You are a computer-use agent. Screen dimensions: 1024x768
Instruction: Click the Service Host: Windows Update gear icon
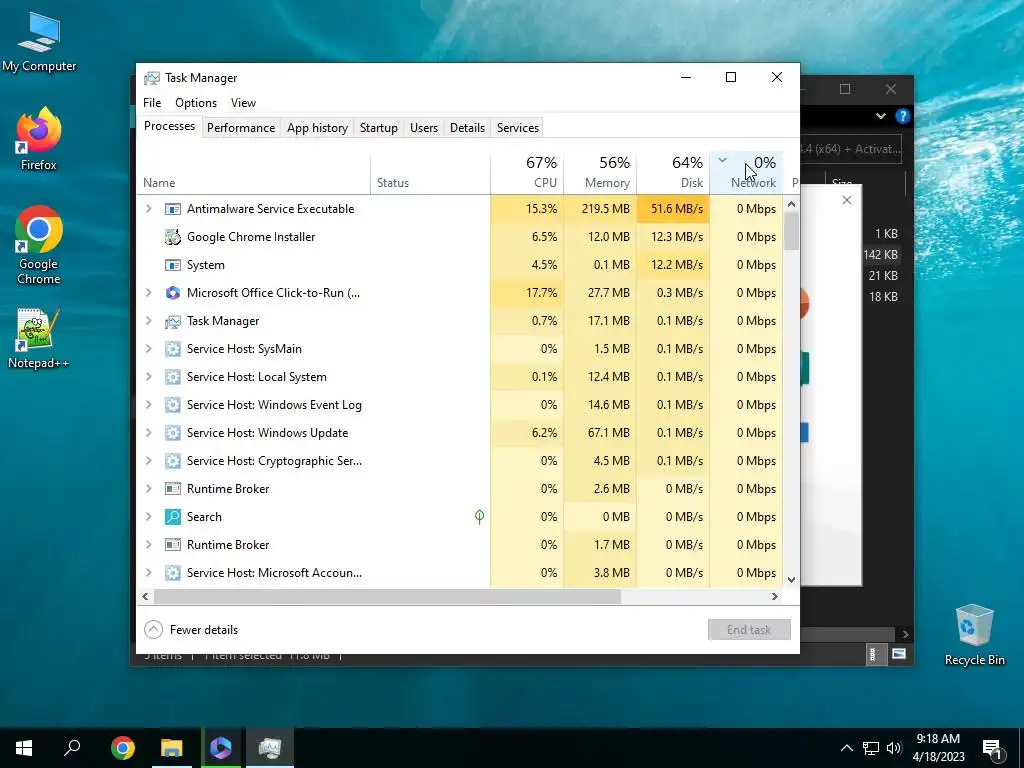[x=172, y=433]
